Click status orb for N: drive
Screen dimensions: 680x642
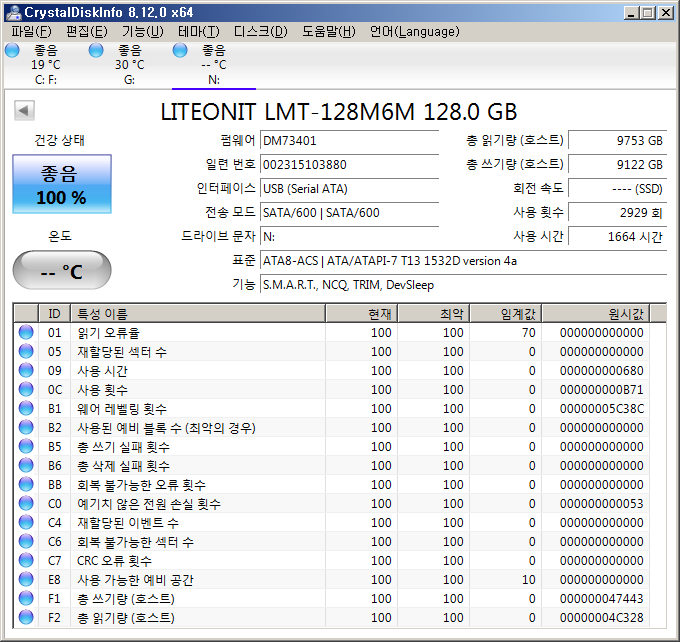coord(180,51)
